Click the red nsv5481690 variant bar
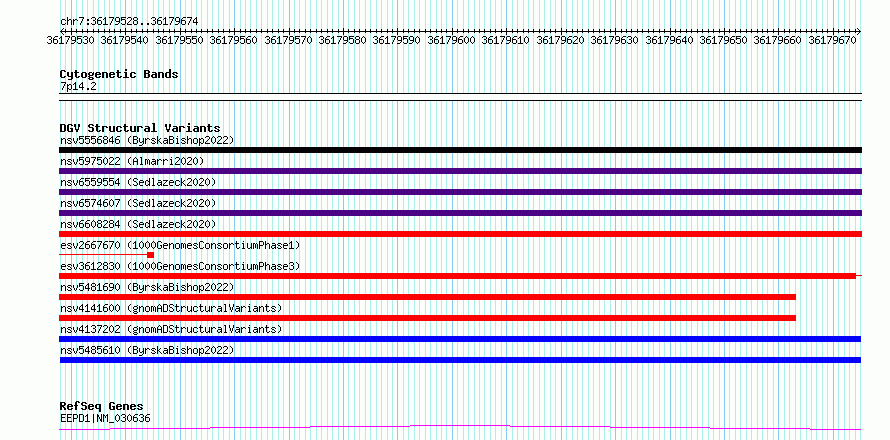 [427, 297]
